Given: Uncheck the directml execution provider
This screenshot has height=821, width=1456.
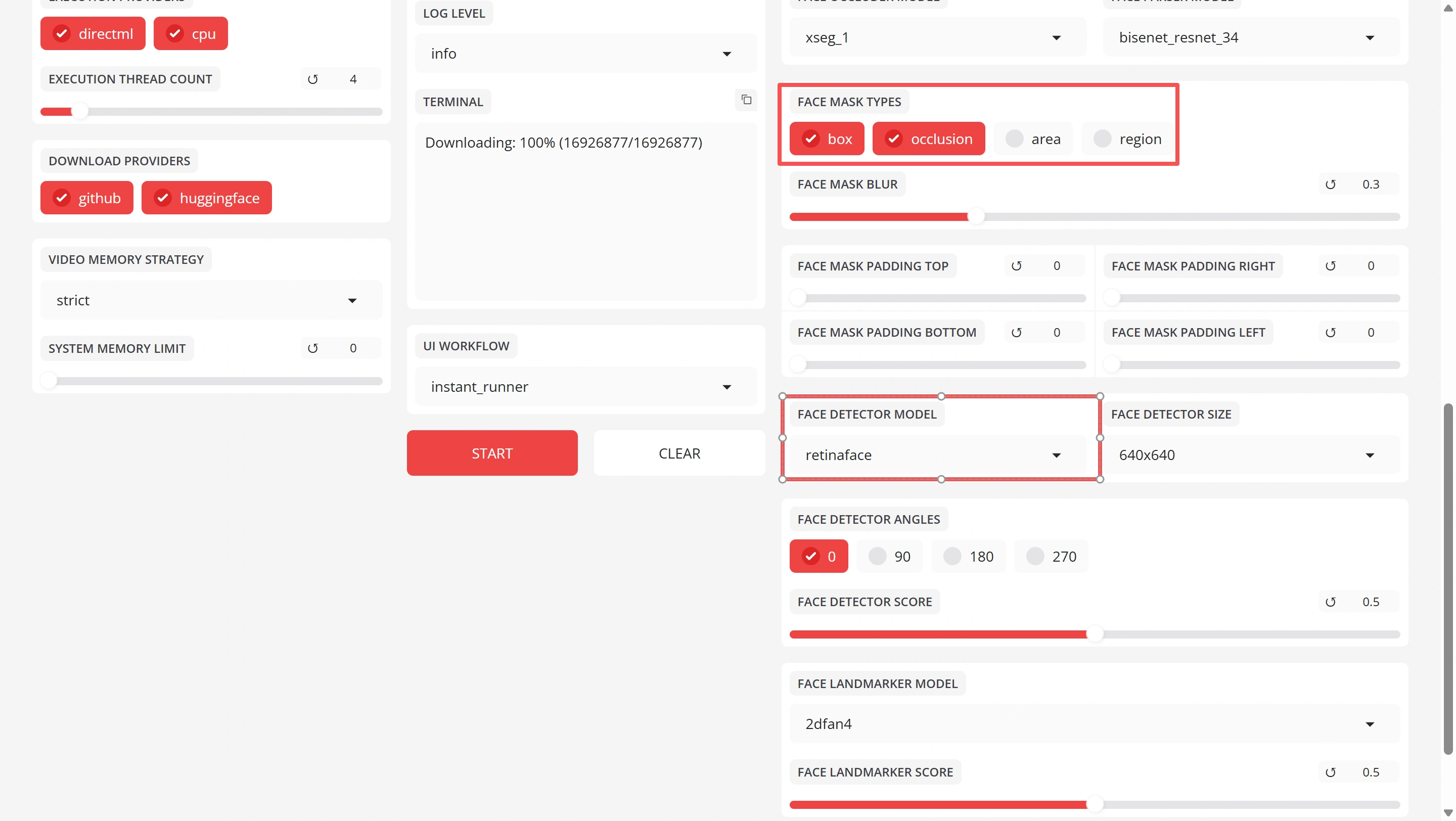Looking at the screenshot, I should click(x=93, y=34).
